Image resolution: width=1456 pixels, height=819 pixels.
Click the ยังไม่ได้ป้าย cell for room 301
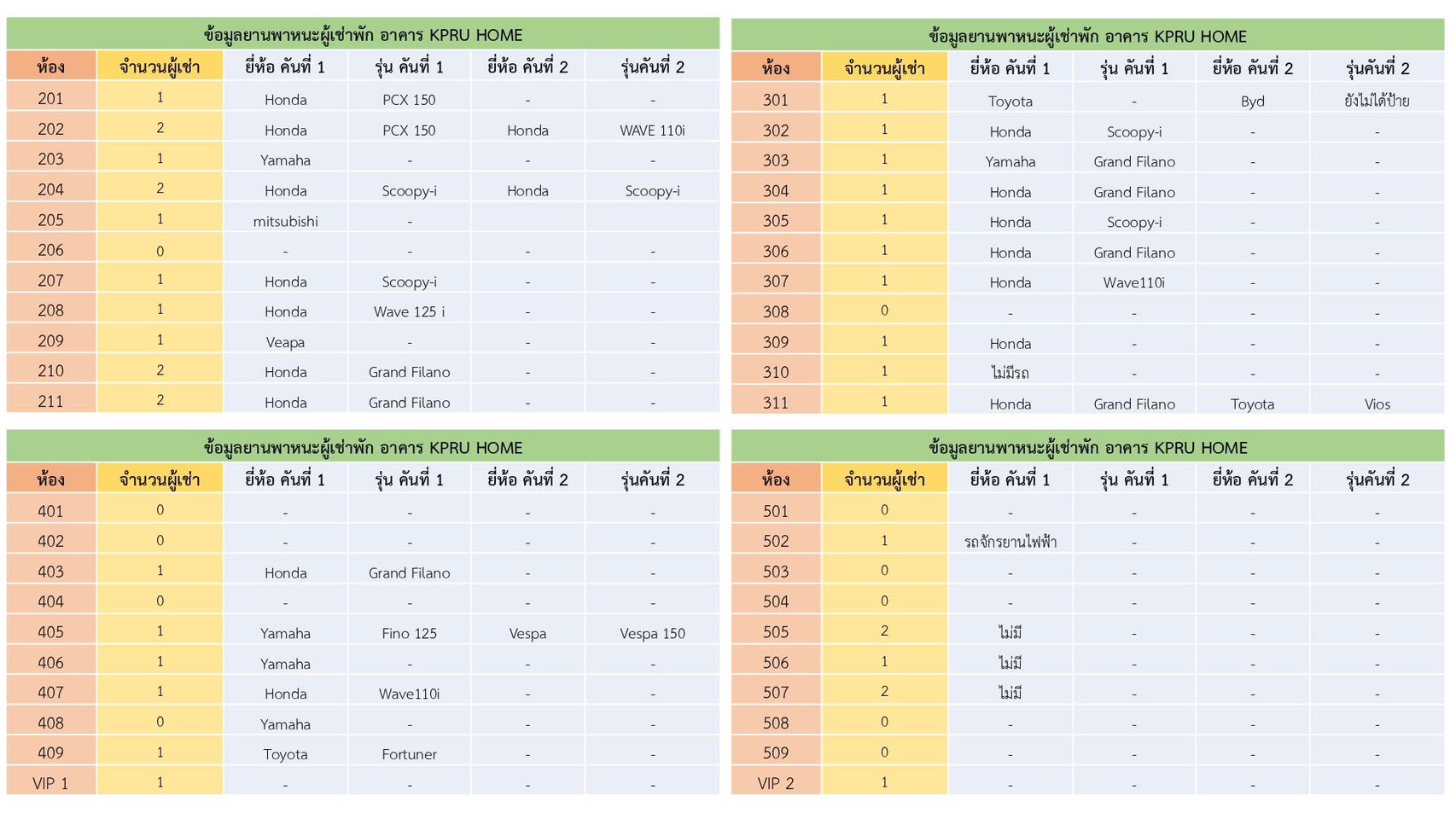(x=1377, y=101)
